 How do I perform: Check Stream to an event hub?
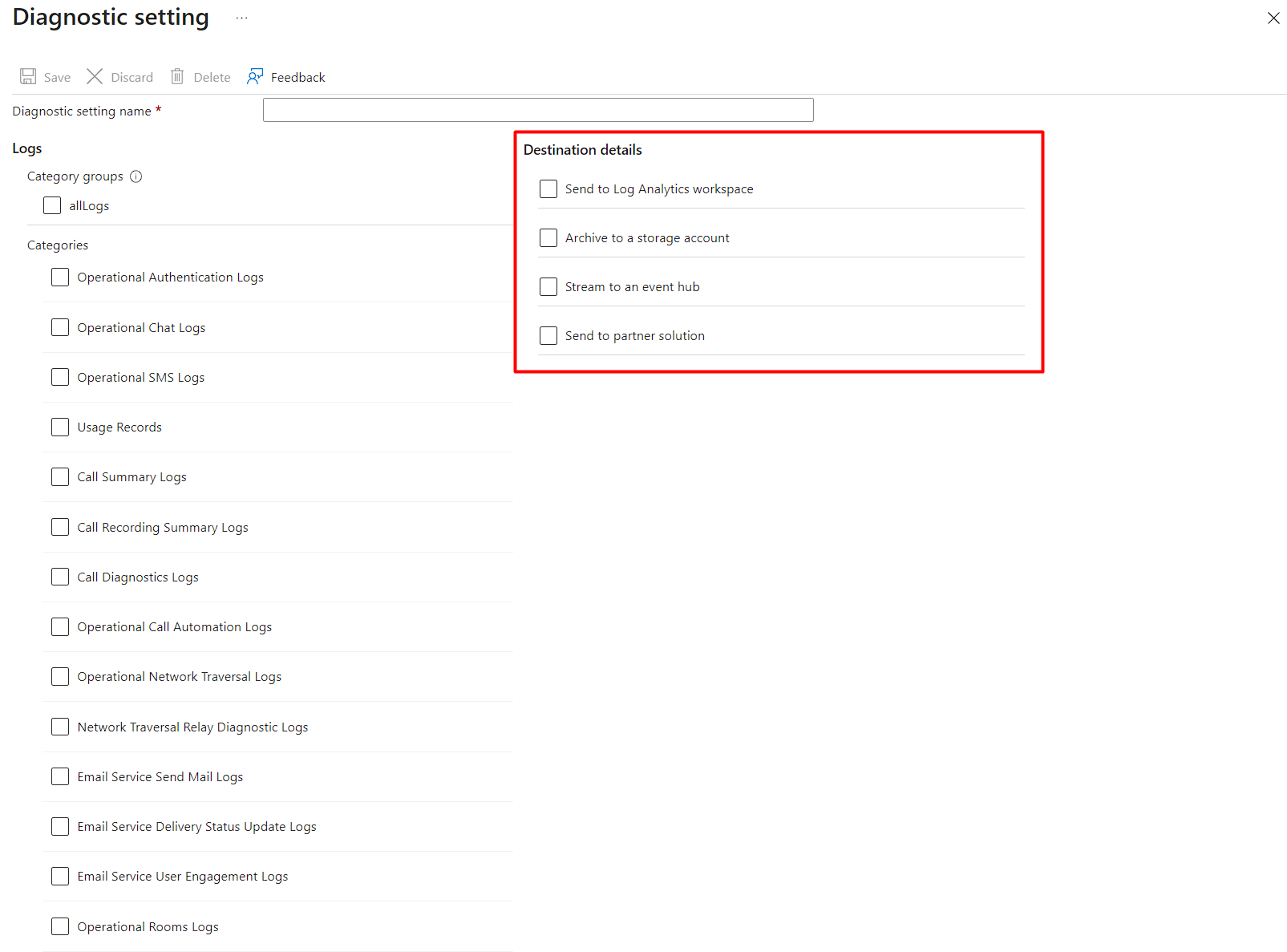pyautogui.click(x=548, y=286)
